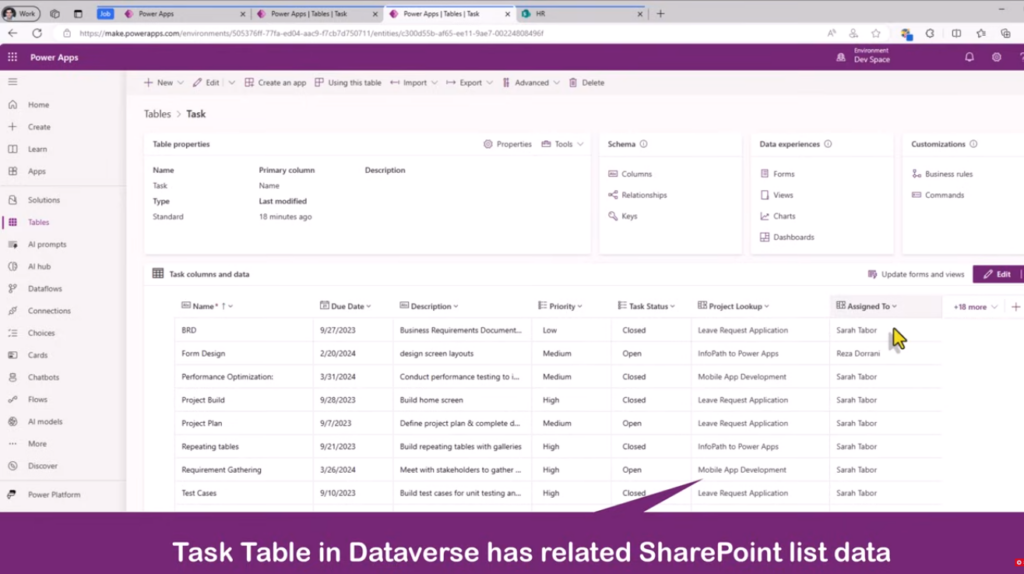Open Apps in the sidebar

37,171
